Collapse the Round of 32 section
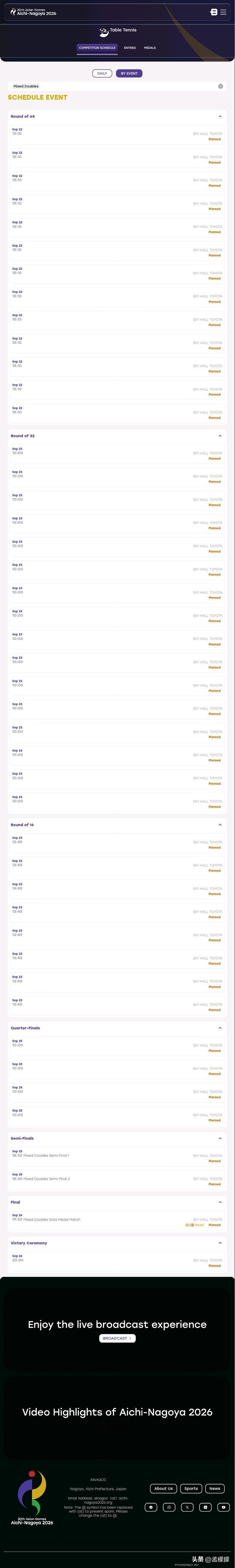Image resolution: width=235 pixels, height=1568 pixels. click(220, 436)
